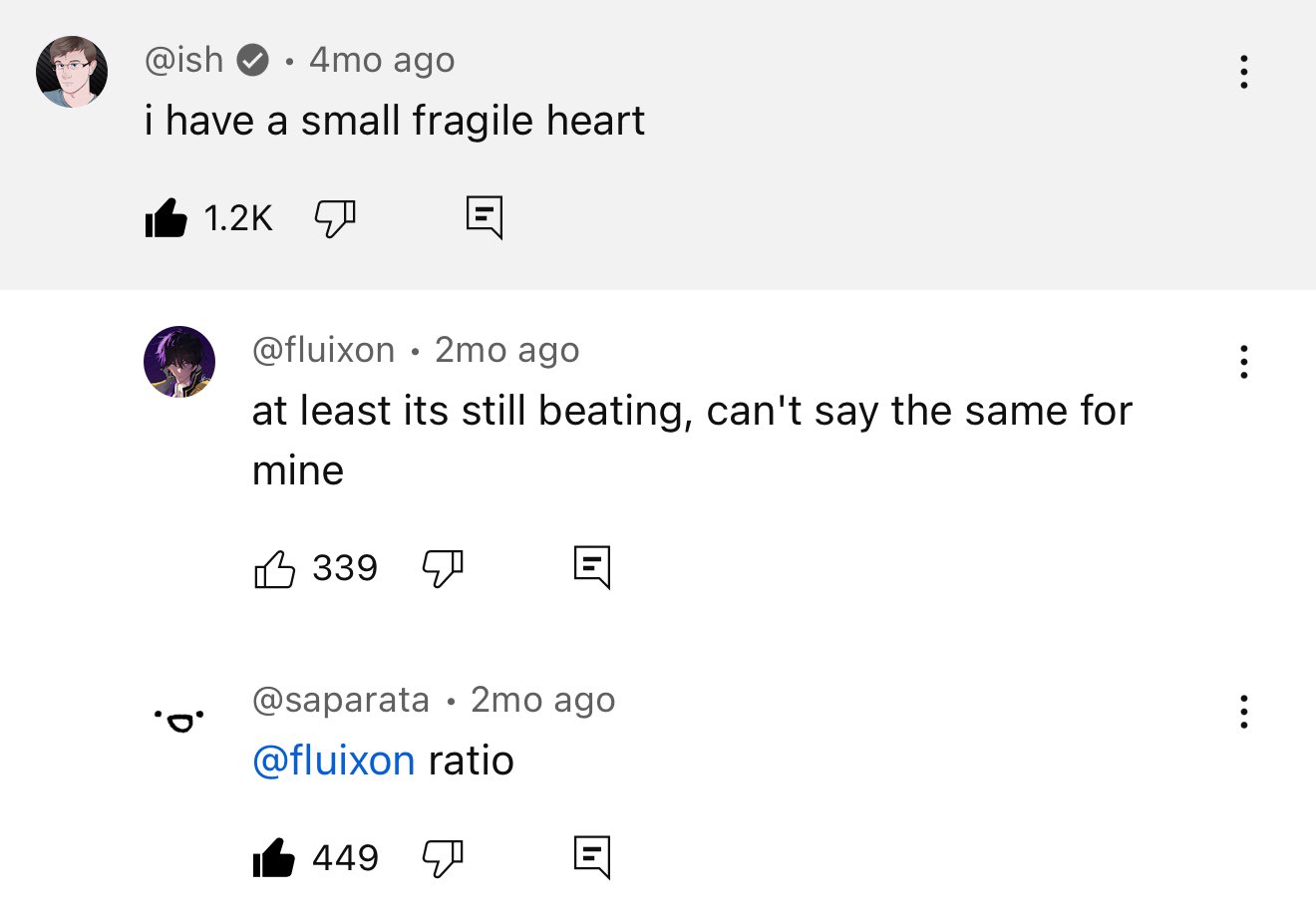The image size is (1316, 921).
Task: Click the 339 like count on @fluixon's reply
Action: 345,567
